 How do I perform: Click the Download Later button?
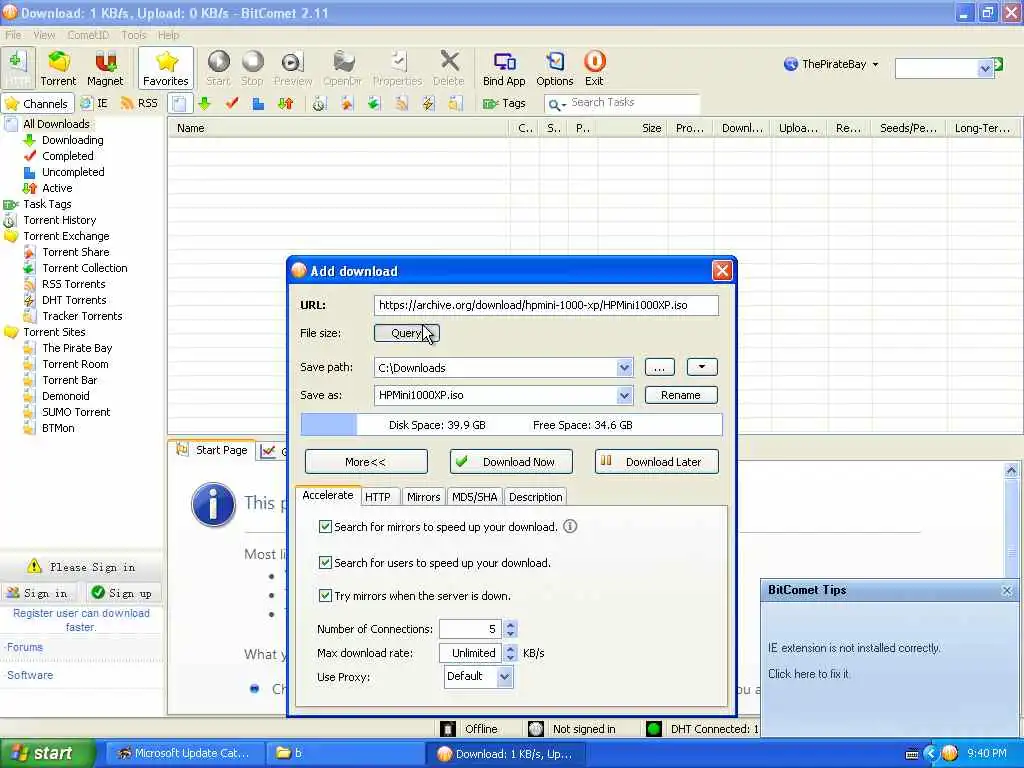pos(656,462)
